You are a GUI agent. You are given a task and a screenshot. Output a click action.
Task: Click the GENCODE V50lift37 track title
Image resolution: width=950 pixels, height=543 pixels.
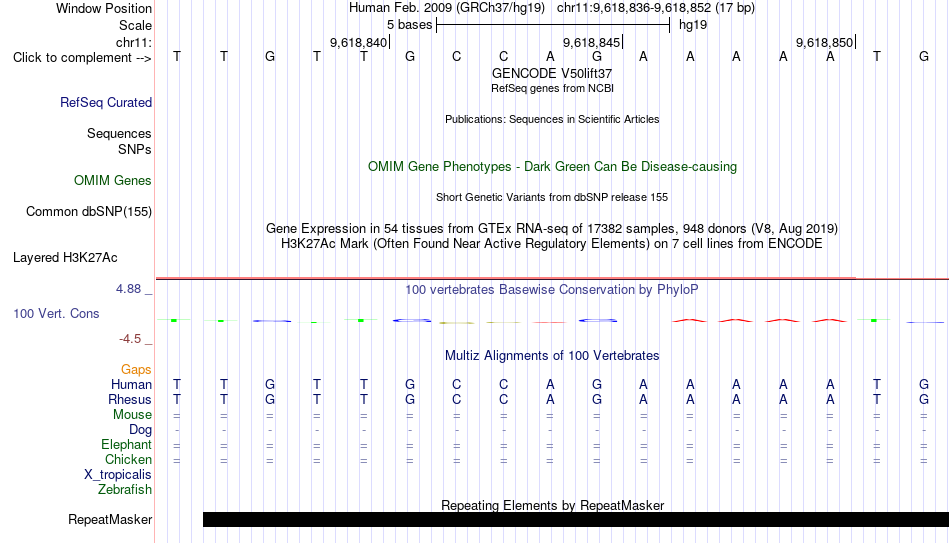point(552,73)
